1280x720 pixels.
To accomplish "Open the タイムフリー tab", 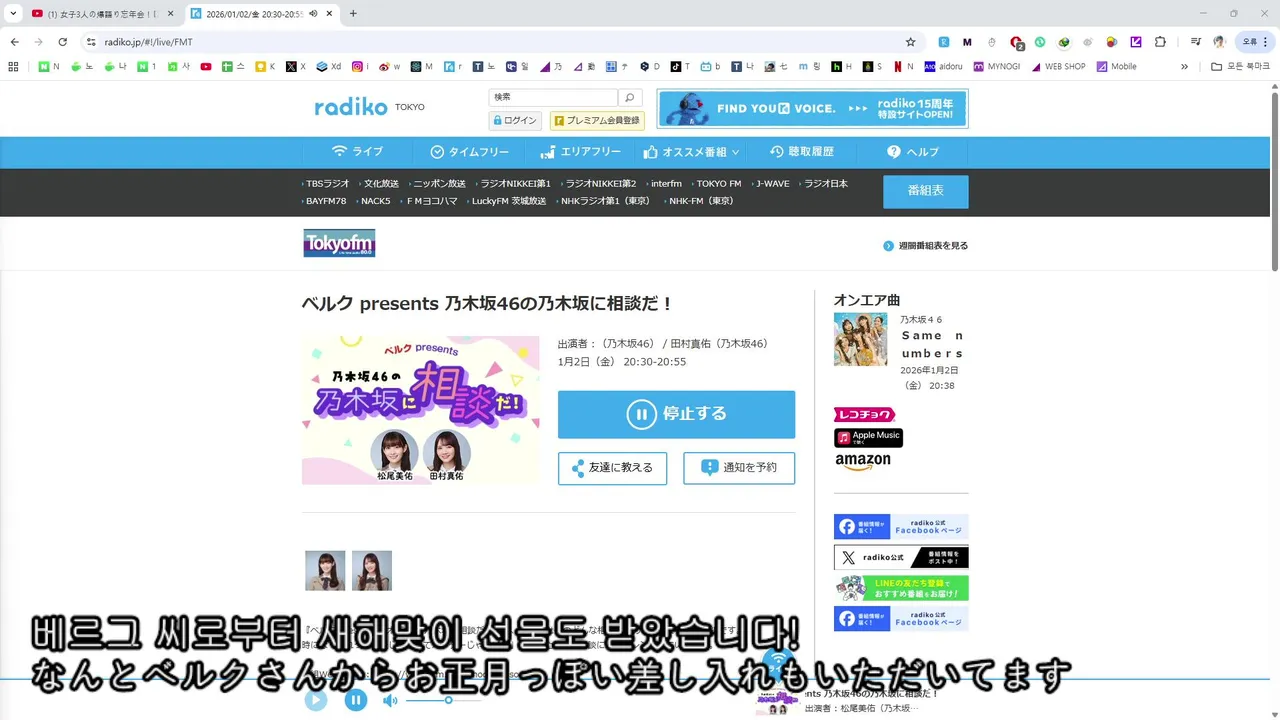I will click(x=470, y=152).
